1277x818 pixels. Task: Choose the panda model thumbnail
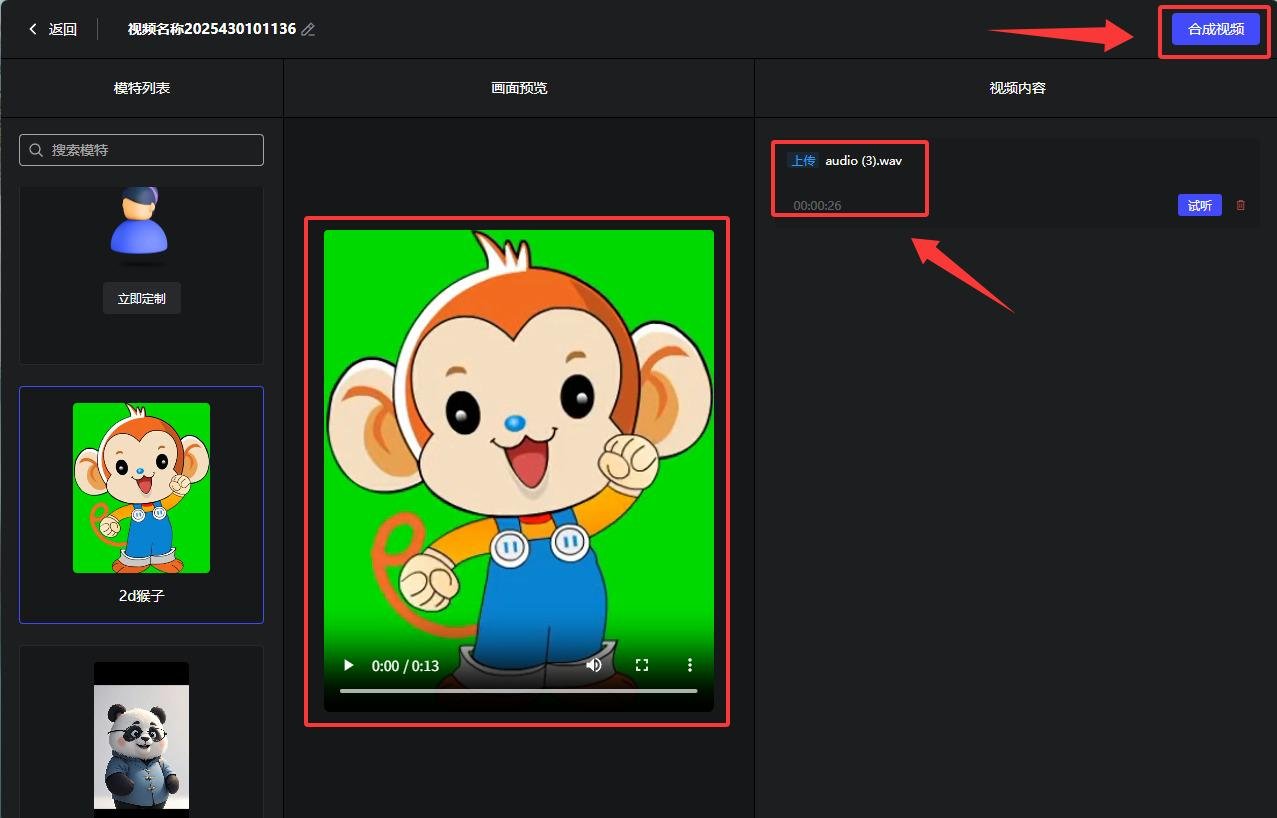pyautogui.click(x=141, y=735)
